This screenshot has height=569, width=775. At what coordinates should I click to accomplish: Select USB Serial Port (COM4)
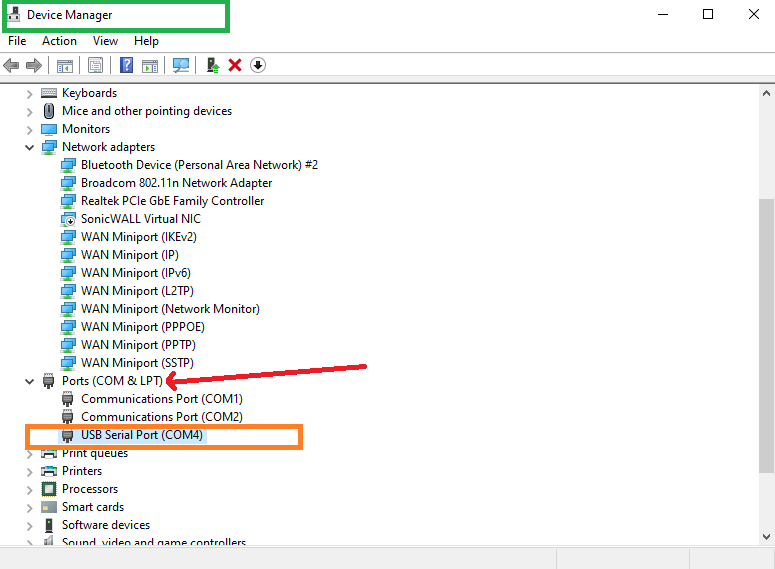pyautogui.click(x=141, y=435)
